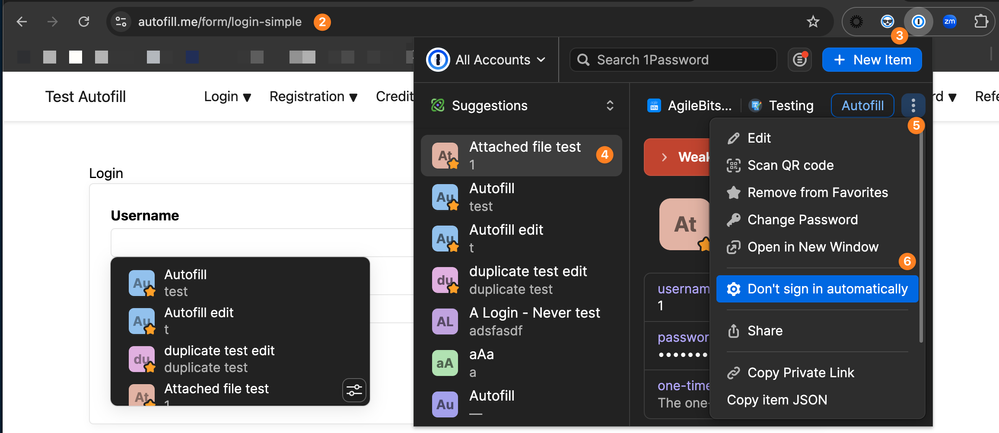Choose Change Password menu option
Image resolution: width=999 pixels, height=433 pixels.
point(817,220)
